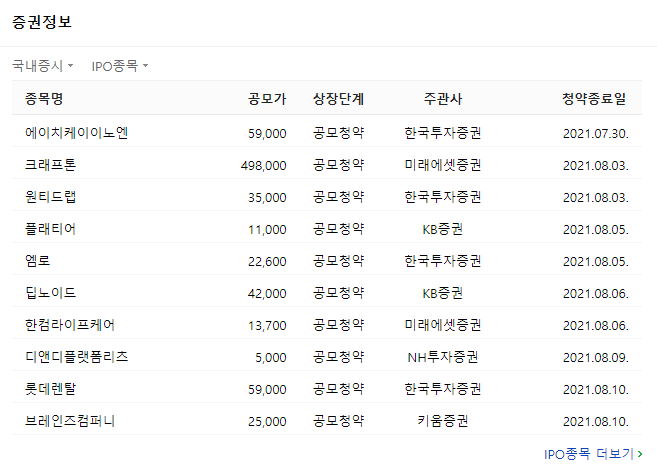This screenshot has width=657, height=470.
Task: Select the 딥노이드 stock name
Action: pyautogui.click(x=50, y=293)
